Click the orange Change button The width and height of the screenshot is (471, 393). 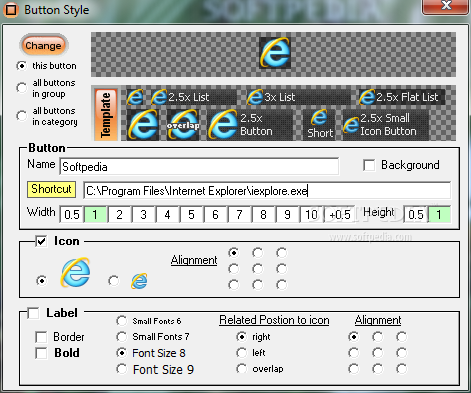43,45
